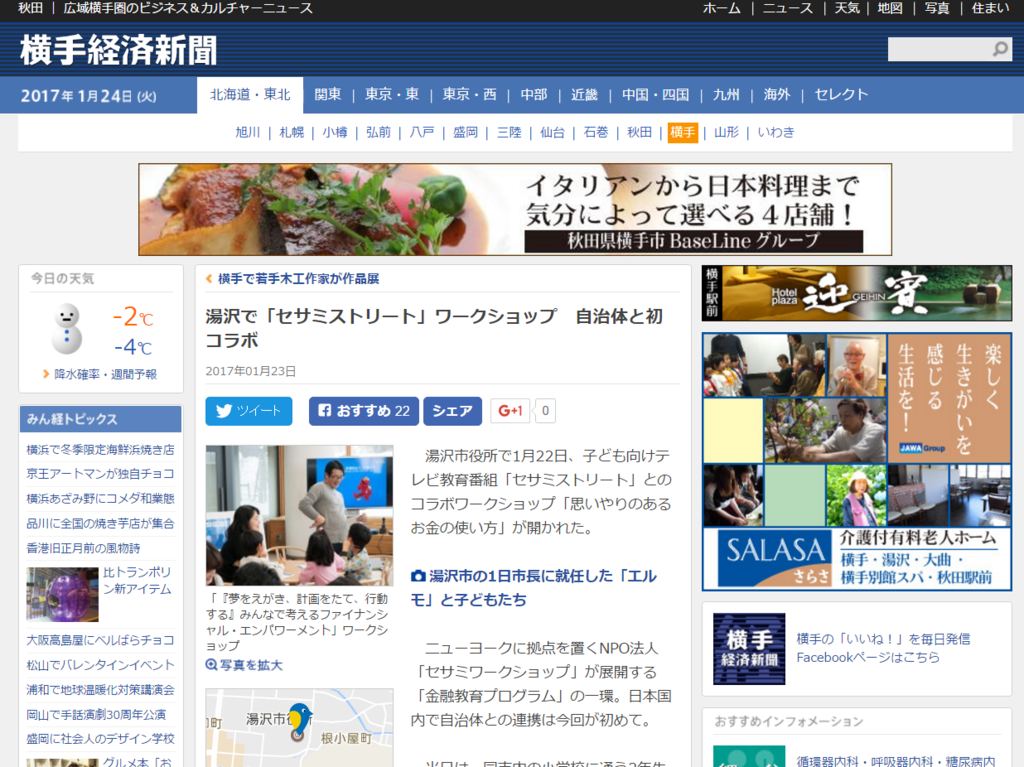Open topic 香港旧正月前の風物詩
Screen dimensions: 1024x767
[x=83, y=548]
